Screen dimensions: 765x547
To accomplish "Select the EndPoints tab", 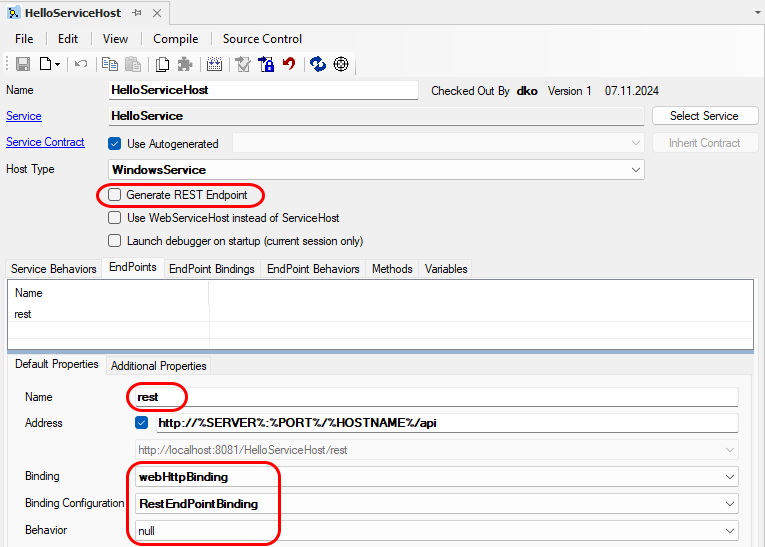I will coord(133,267).
